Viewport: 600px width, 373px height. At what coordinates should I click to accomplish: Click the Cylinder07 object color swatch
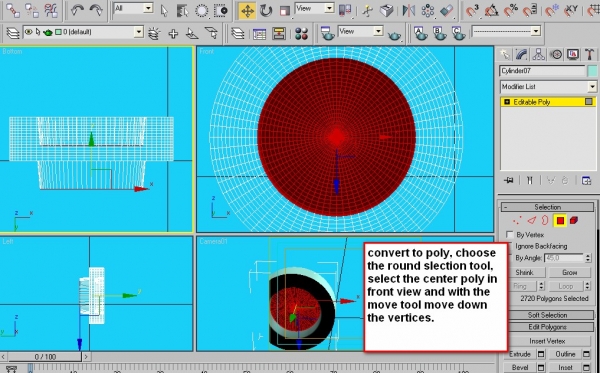click(x=592, y=71)
